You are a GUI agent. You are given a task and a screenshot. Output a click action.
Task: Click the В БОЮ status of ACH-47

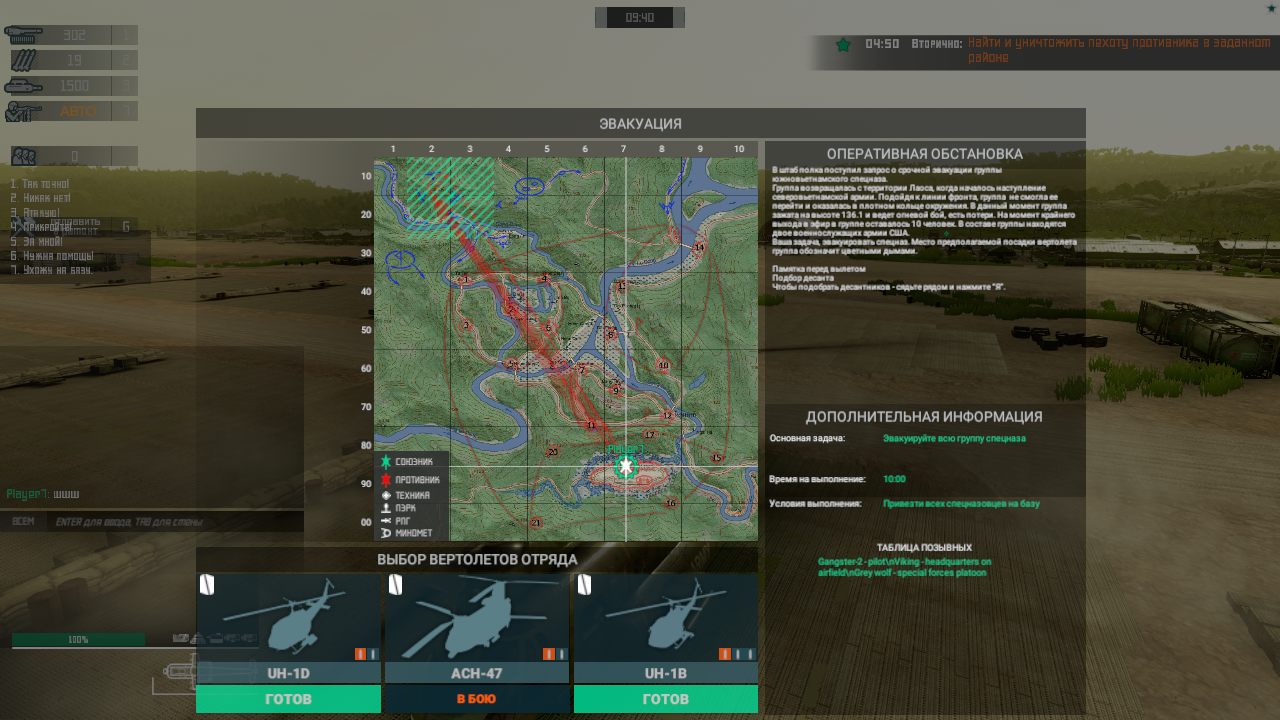click(x=476, y=699)
